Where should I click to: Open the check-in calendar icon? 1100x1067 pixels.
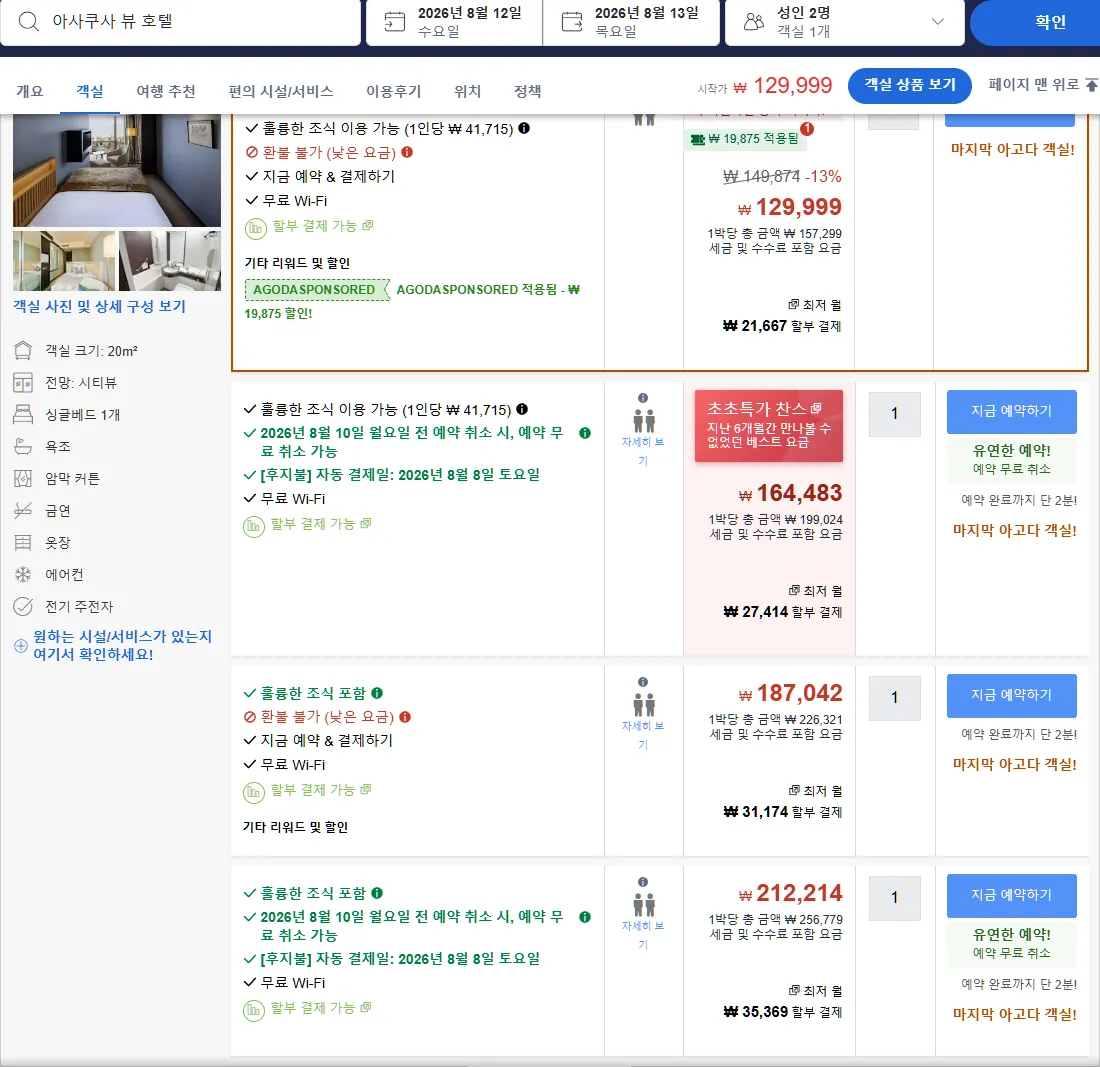[x=395, y=22]
